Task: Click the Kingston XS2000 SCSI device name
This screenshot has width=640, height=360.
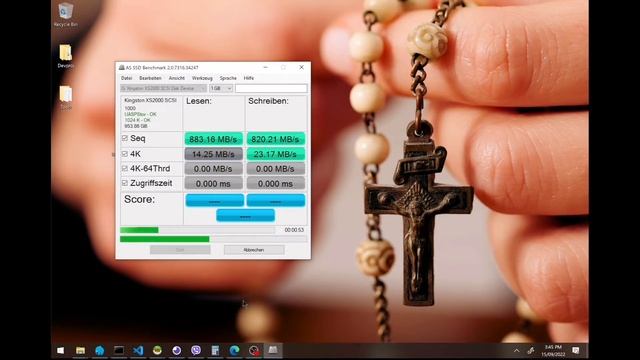Action: 151,100
